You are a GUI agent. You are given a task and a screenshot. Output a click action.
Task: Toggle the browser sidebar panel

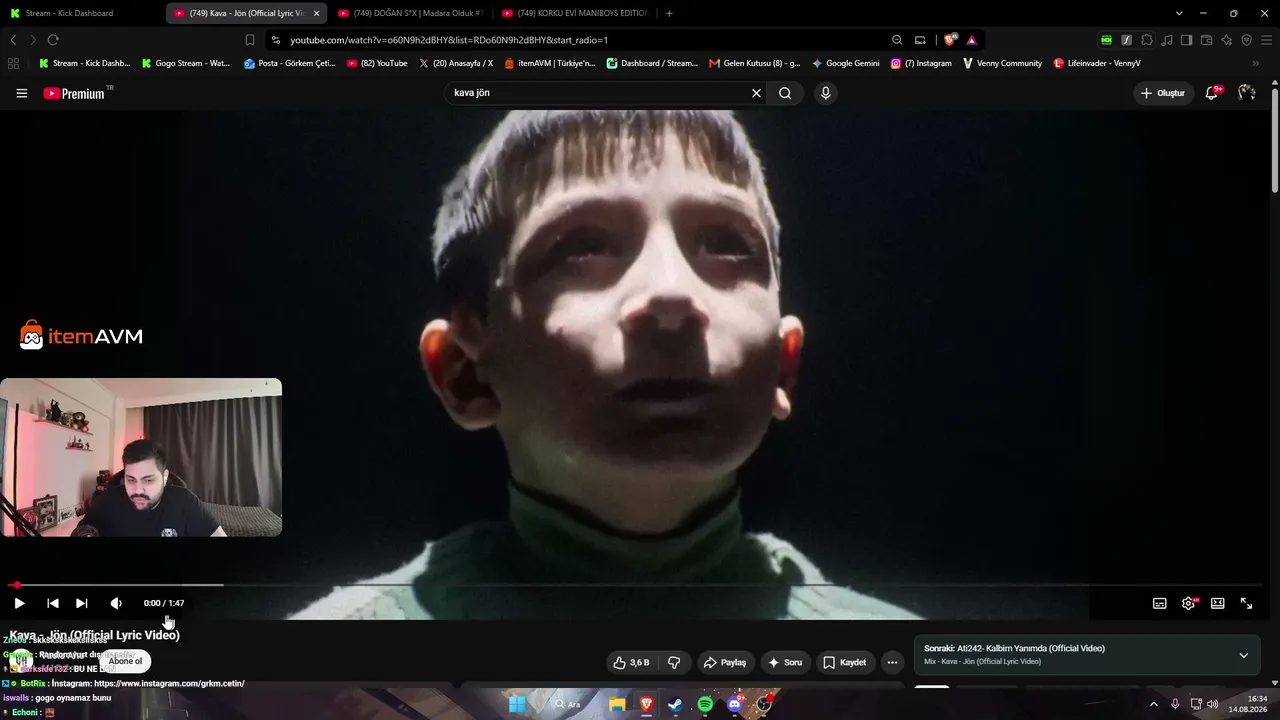pyautogui.click(x=1187, y=40)
